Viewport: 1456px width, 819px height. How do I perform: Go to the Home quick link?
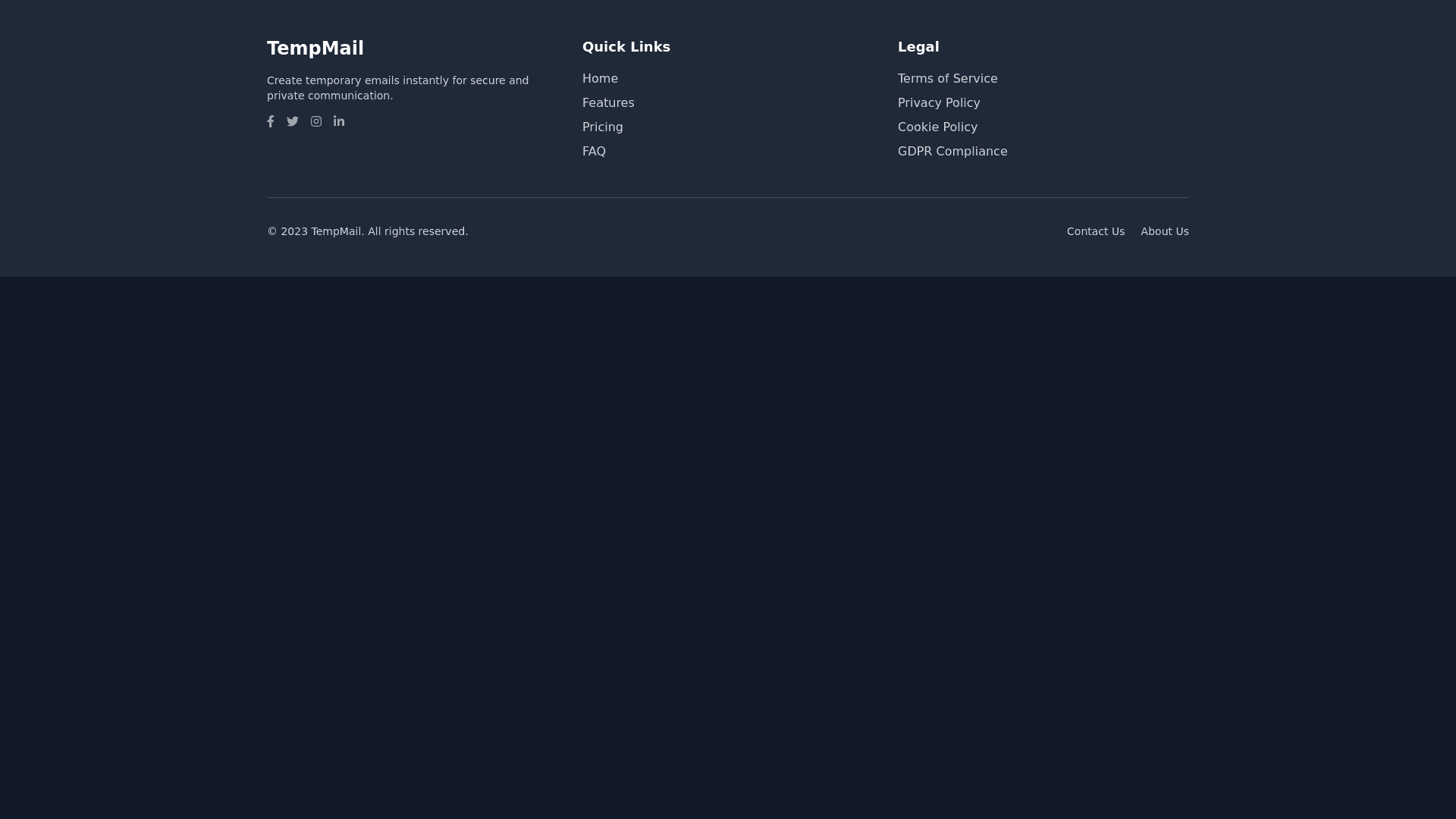coord(600,79)
